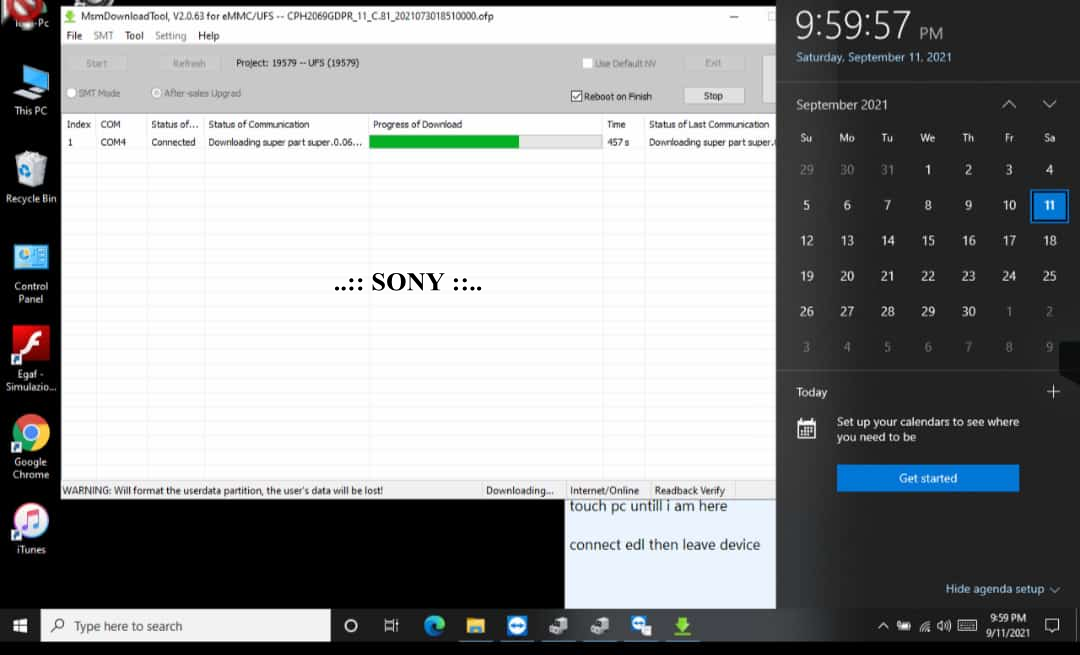The height and width of the screenshot is (655, 1080).
Task: Click Type here to search box
Action: point(186,625)
